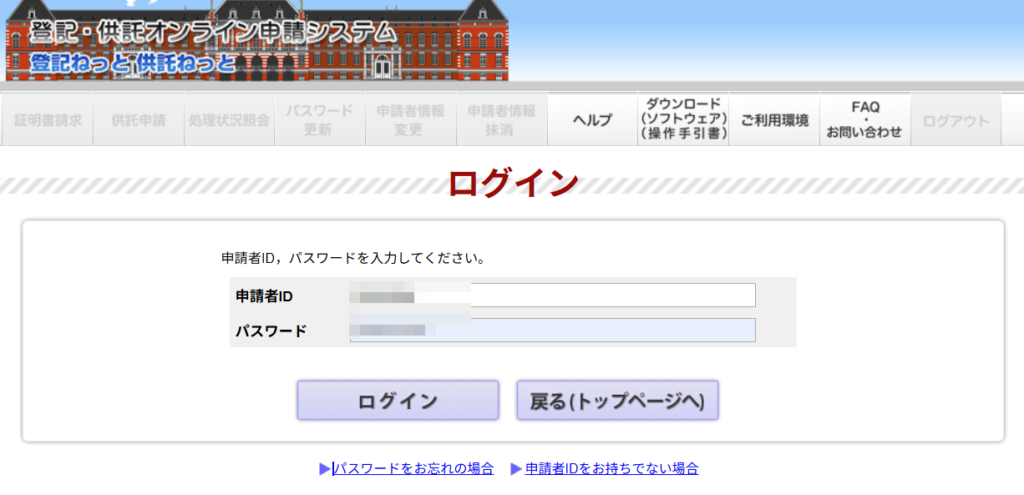Select 処理状況照会 in the navigation bar
1024x495 pixels.
pos(229,120)
